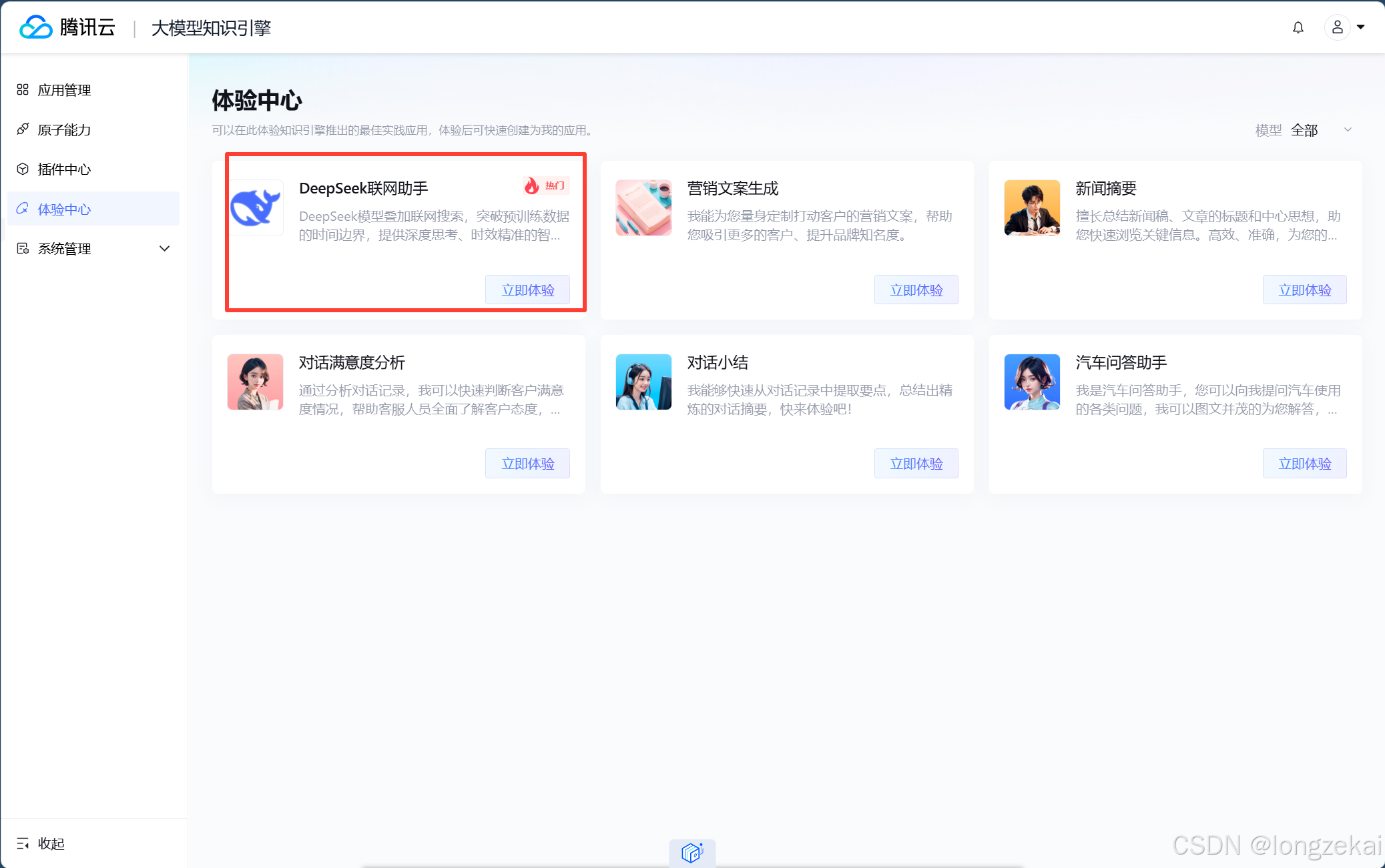Click the user avatar icon
The image size is (1385, 868).
pyautogui.click(x=1337, y=27)
